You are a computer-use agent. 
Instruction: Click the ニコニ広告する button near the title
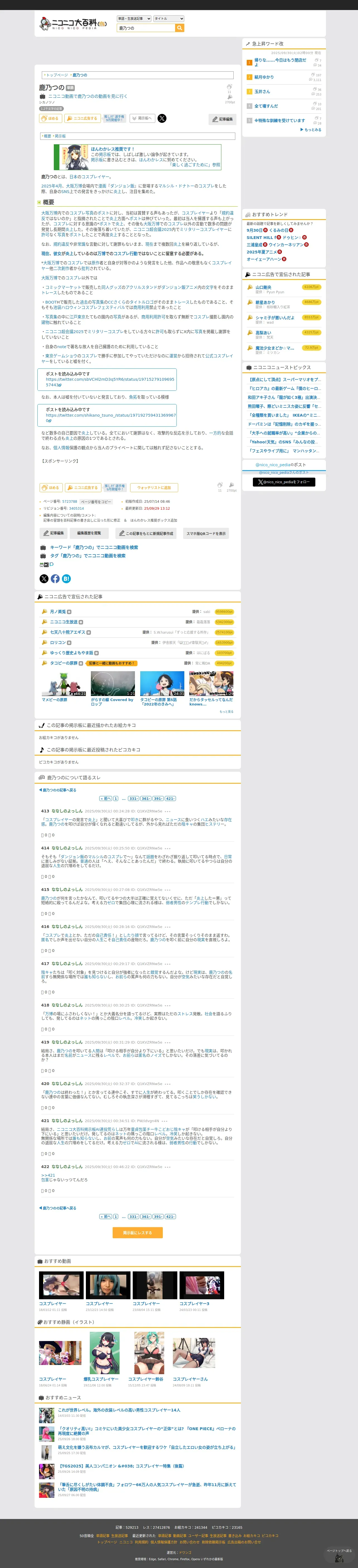[x=82, y=118]
